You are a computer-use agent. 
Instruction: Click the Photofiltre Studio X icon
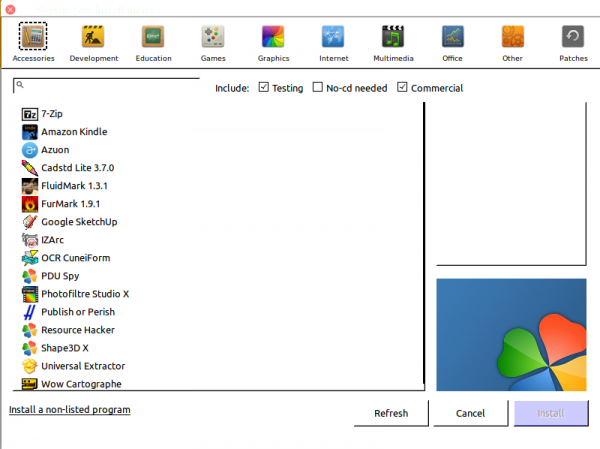click(x=30, y=294)
